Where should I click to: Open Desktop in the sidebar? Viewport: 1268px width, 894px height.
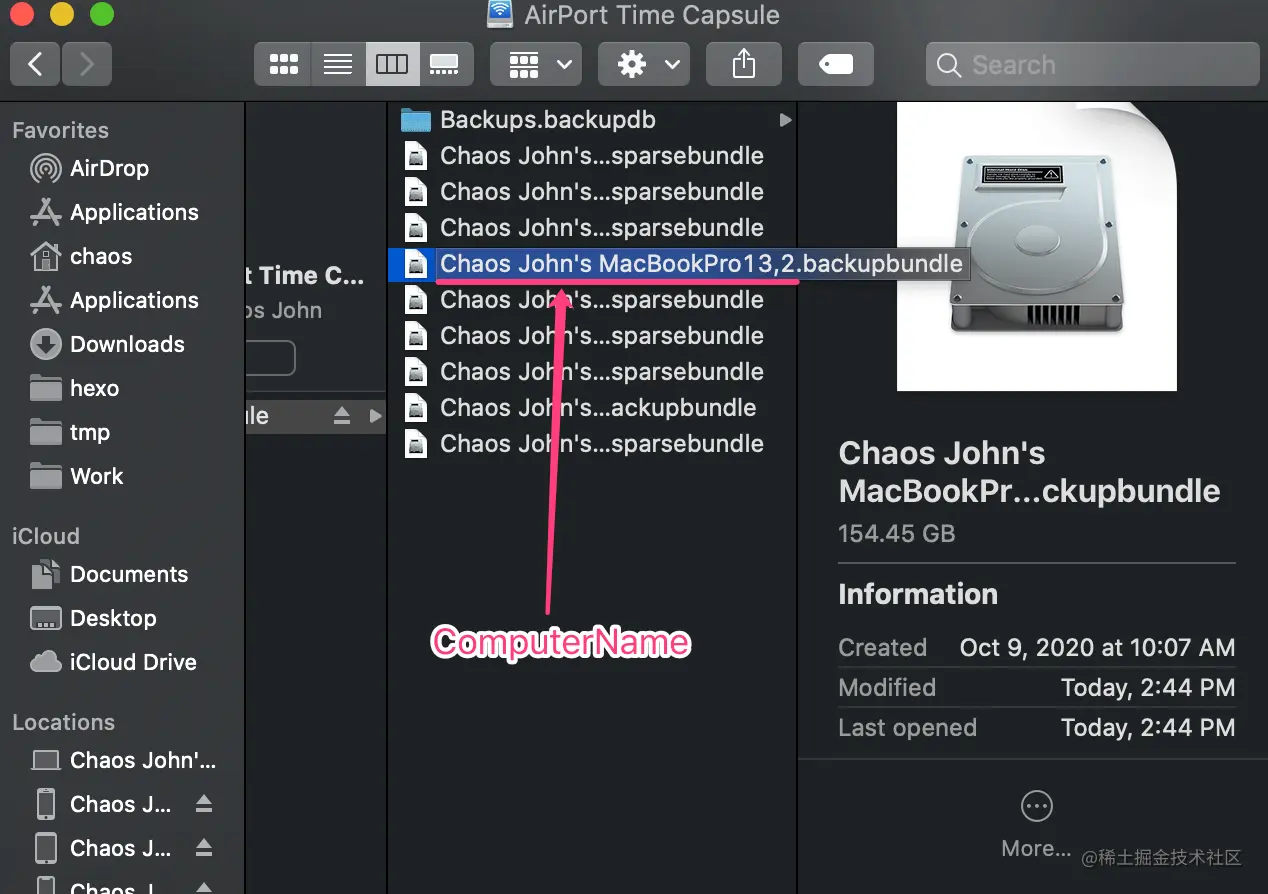[x=113, y=618]
